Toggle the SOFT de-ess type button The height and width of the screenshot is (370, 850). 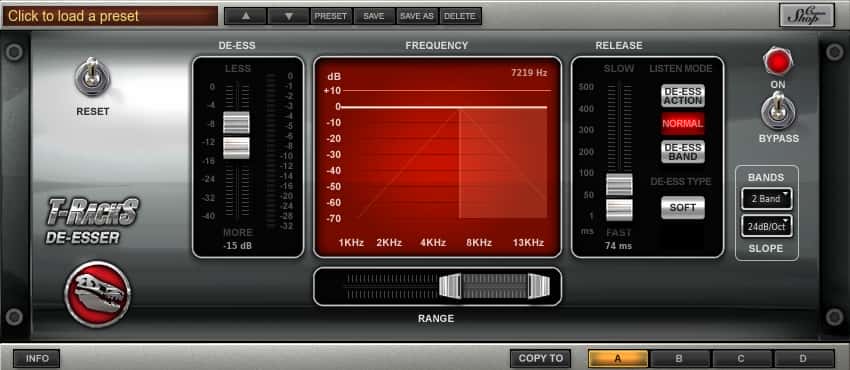click(683, 207)
